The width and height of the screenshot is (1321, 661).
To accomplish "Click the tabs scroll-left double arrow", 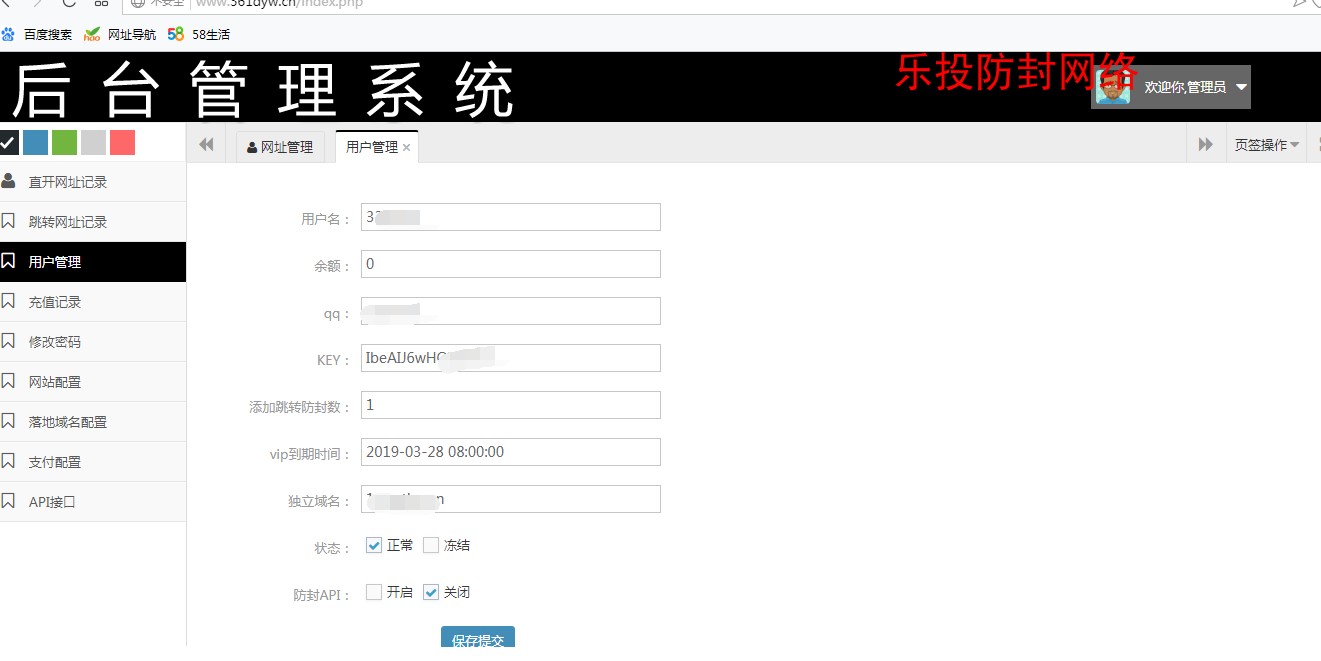I will [x=206, y=145].
